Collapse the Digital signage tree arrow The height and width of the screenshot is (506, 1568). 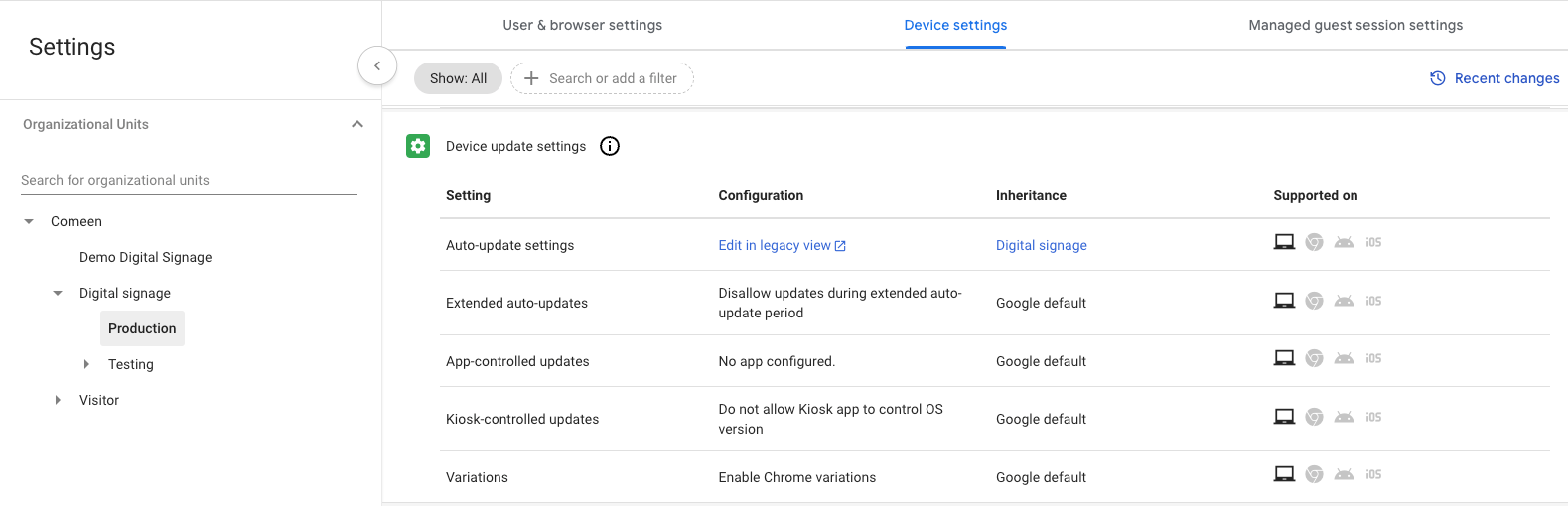point(58,293)
